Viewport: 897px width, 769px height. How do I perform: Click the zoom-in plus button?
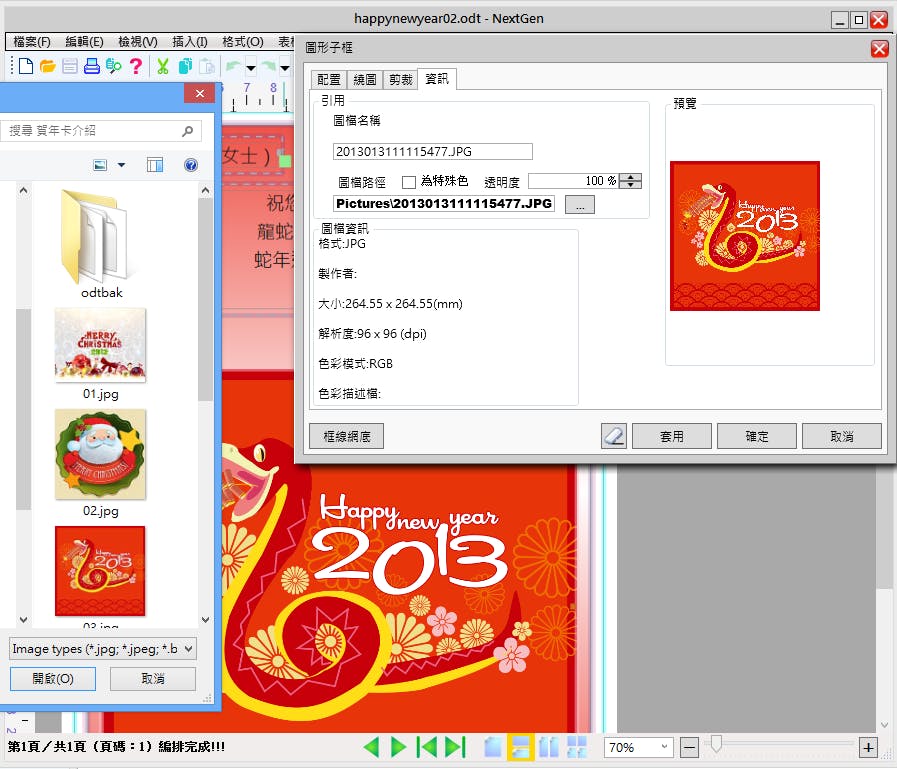[868, 747]
